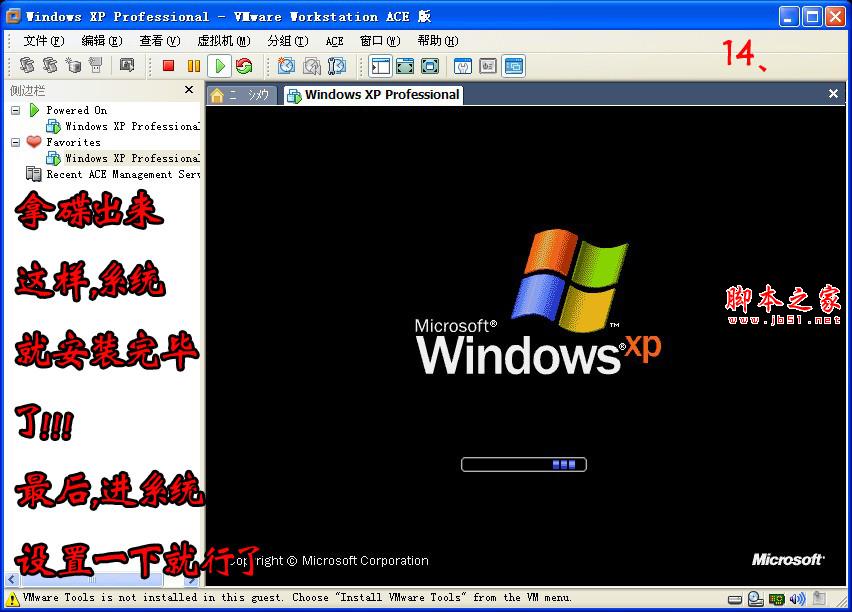
Task: Minimize the VMware Workstation window
Action: click(788, 17)
